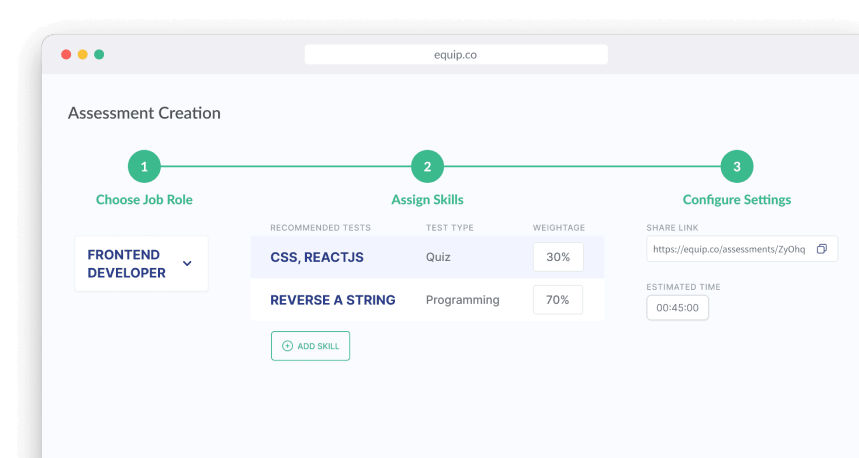
Task: Jump to step 3 circle
Action: pyautogui.click(x=737, y=167)
